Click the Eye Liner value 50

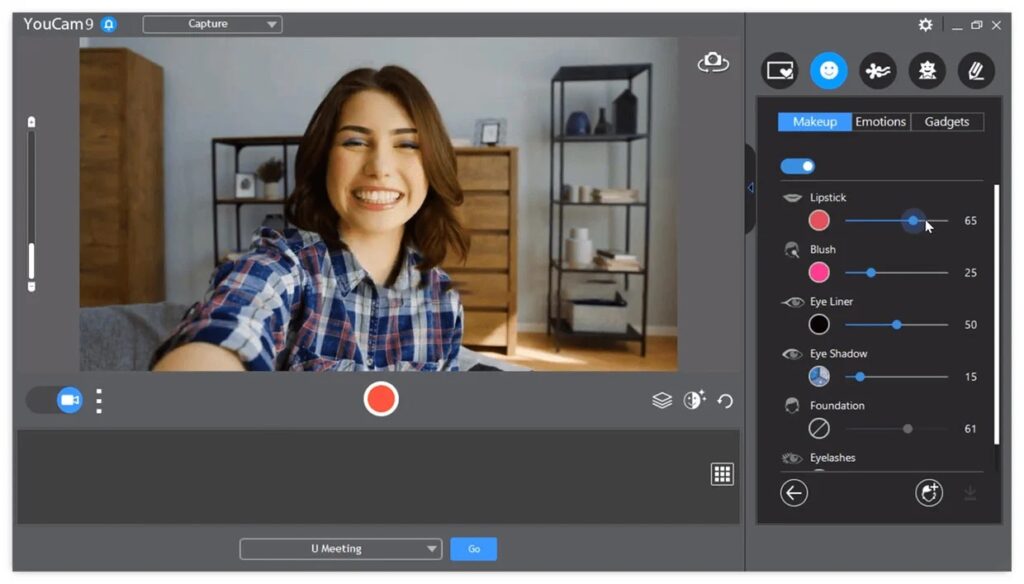(970, 325)
